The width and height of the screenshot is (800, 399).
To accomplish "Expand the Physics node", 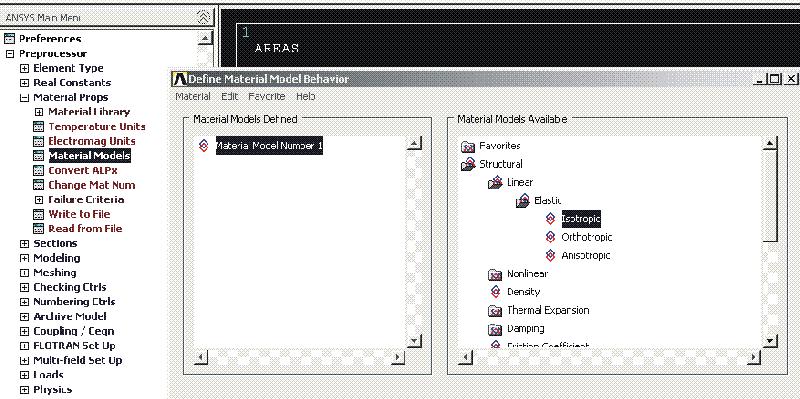I will [x=24, y=390].
